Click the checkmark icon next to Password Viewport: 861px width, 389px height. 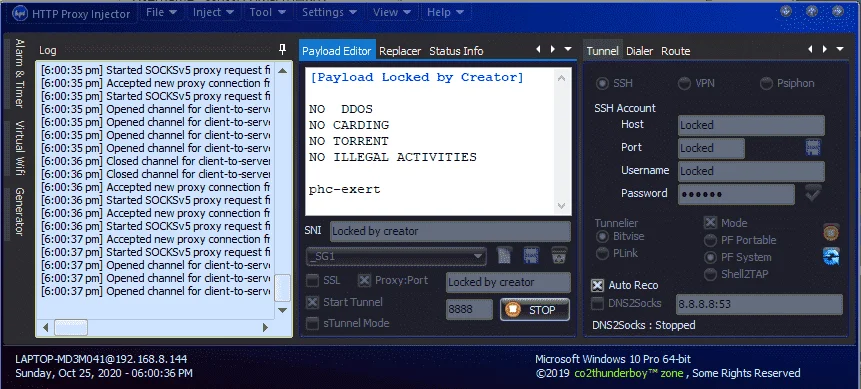tap(813, 193)
